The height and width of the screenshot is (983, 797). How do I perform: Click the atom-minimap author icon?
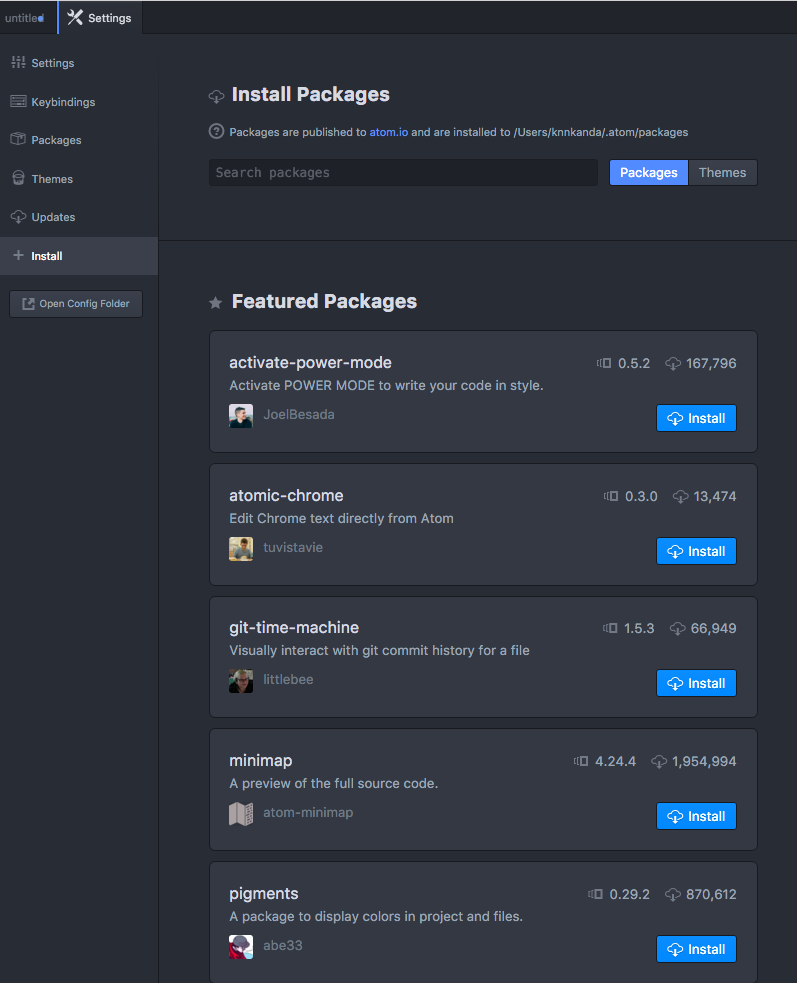click(241, 814)
